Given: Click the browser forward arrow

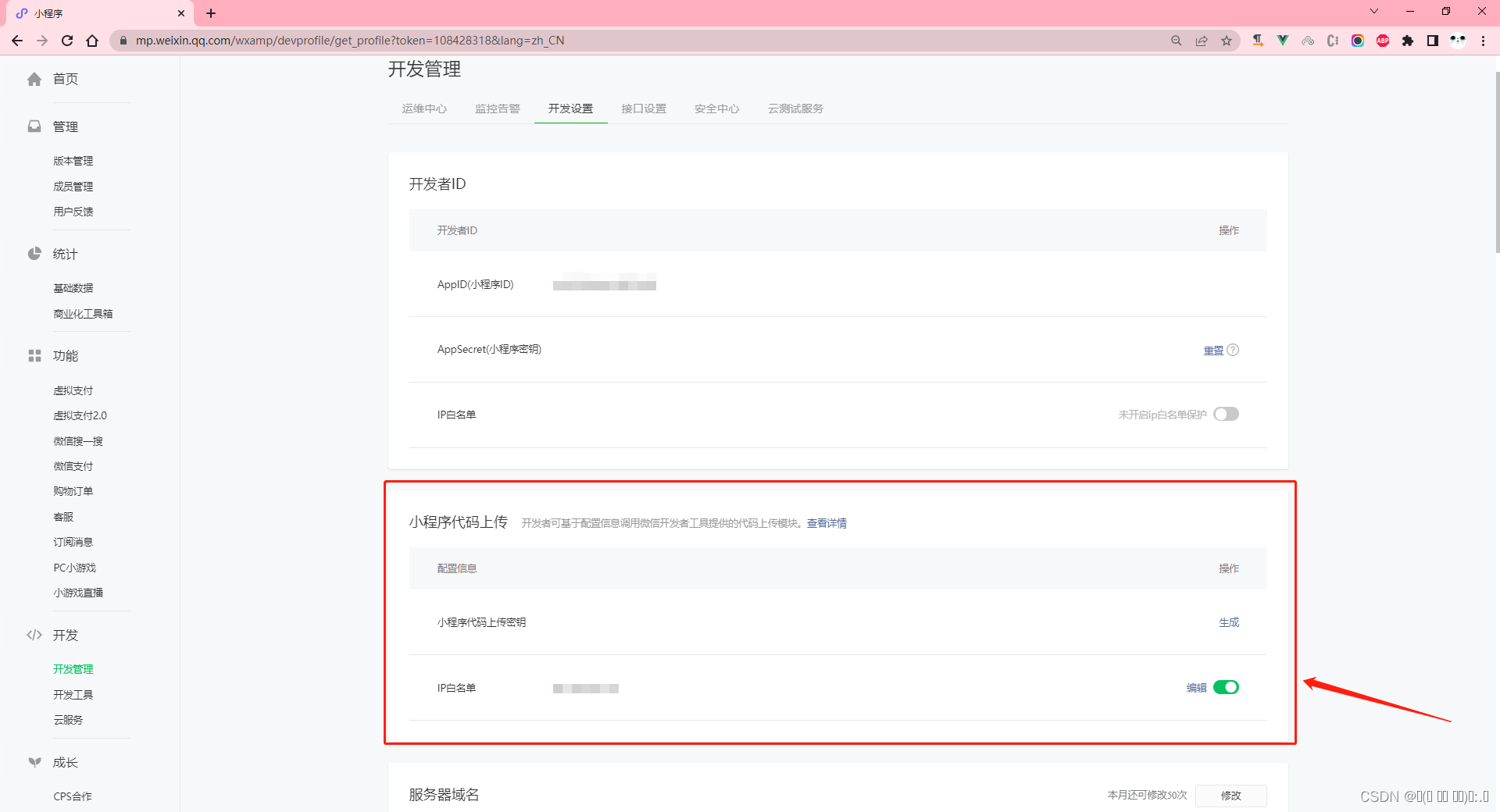Looking at the screenshot, I should coord(42,41).
